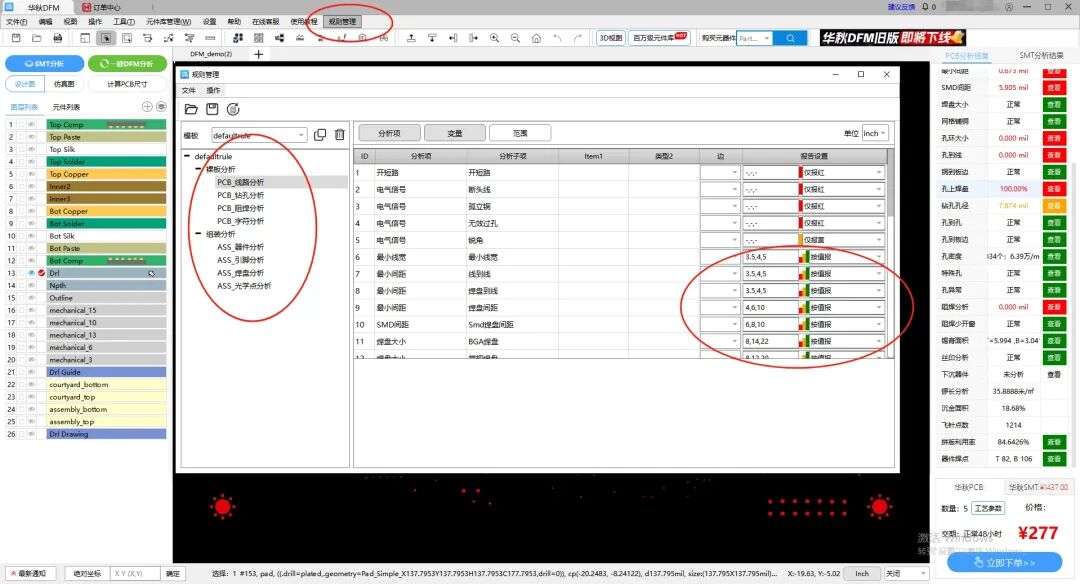Click the zoom in magnifier icon
Image resolution: width=1080 pixels, height=584 pixels.
pos(495,38)
